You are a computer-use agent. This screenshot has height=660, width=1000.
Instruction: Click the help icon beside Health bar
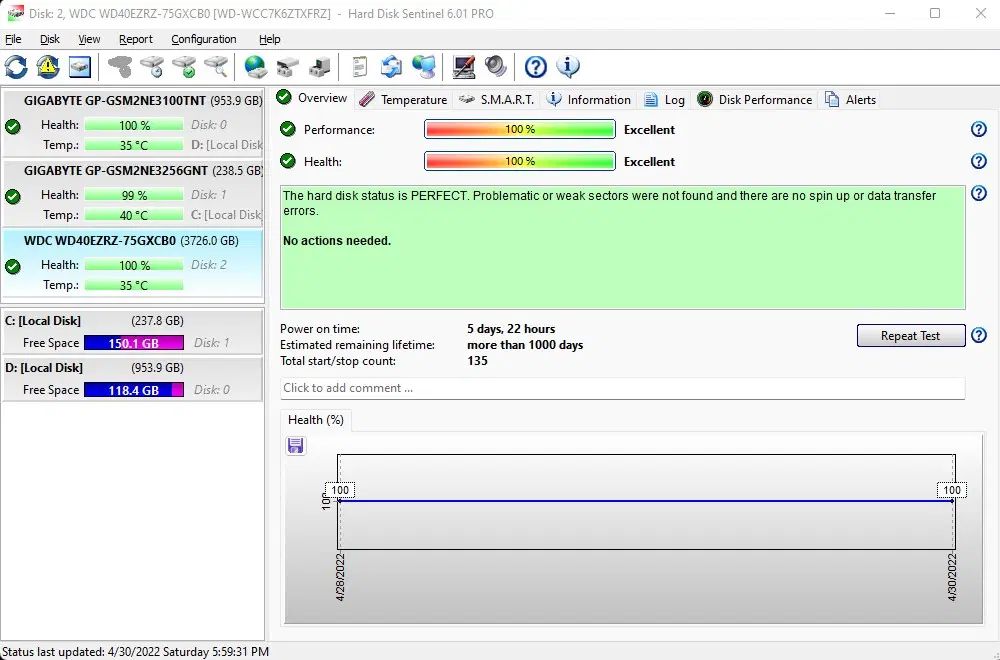[978, 161]
